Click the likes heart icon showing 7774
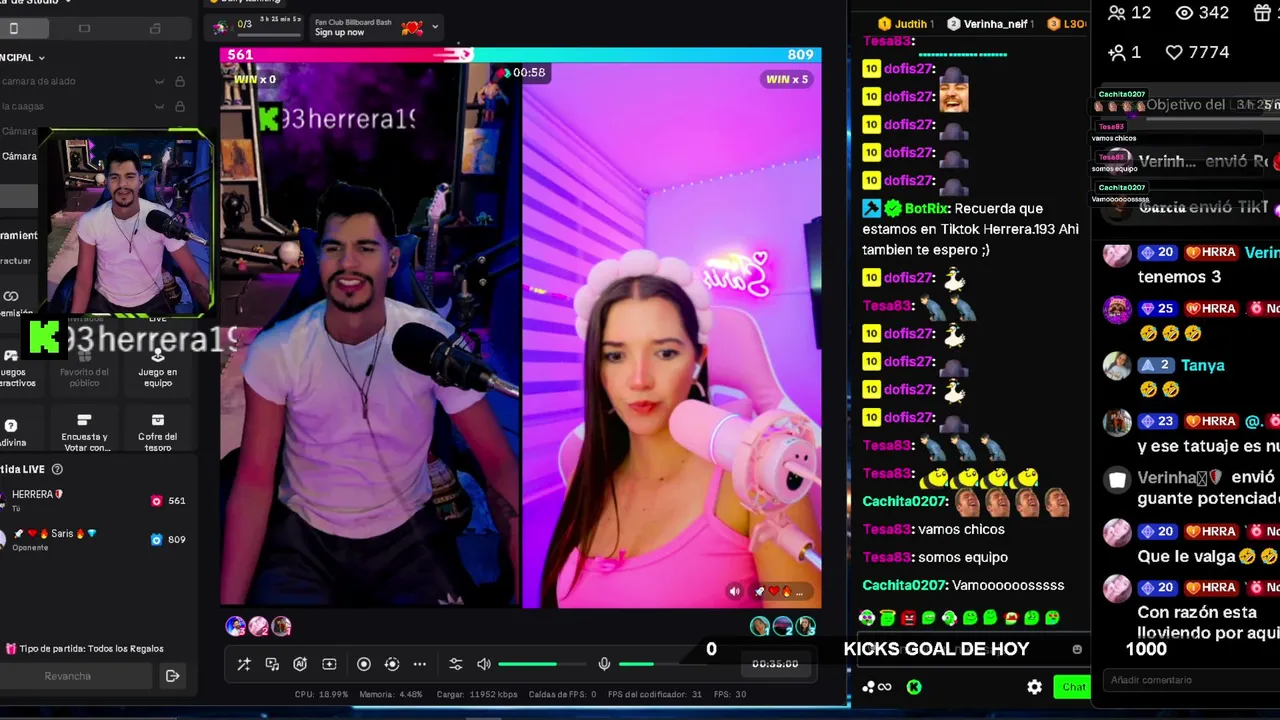 (x=1175, y=52)
